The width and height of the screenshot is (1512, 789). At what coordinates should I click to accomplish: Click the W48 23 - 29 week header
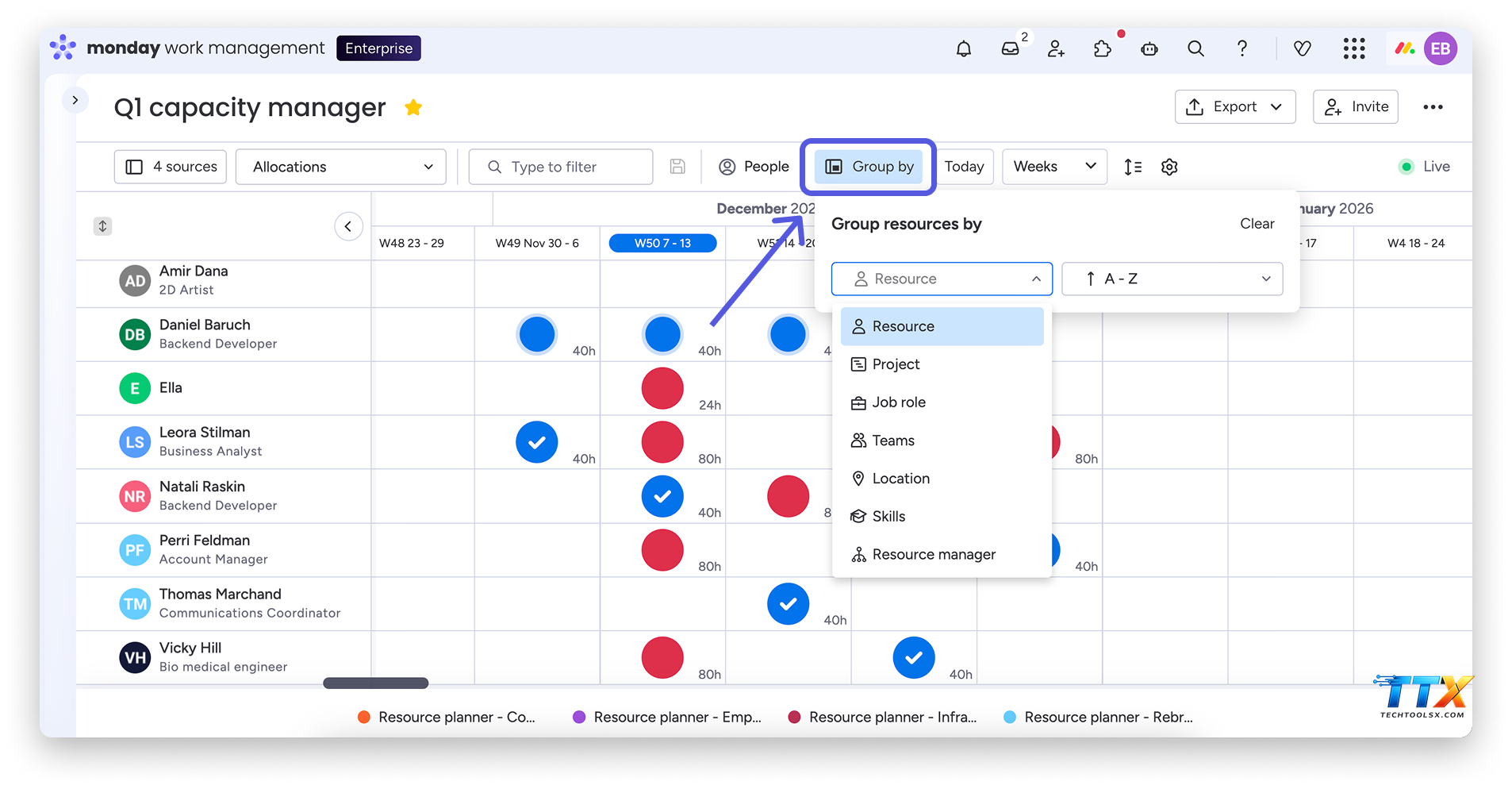pos(412,243)
